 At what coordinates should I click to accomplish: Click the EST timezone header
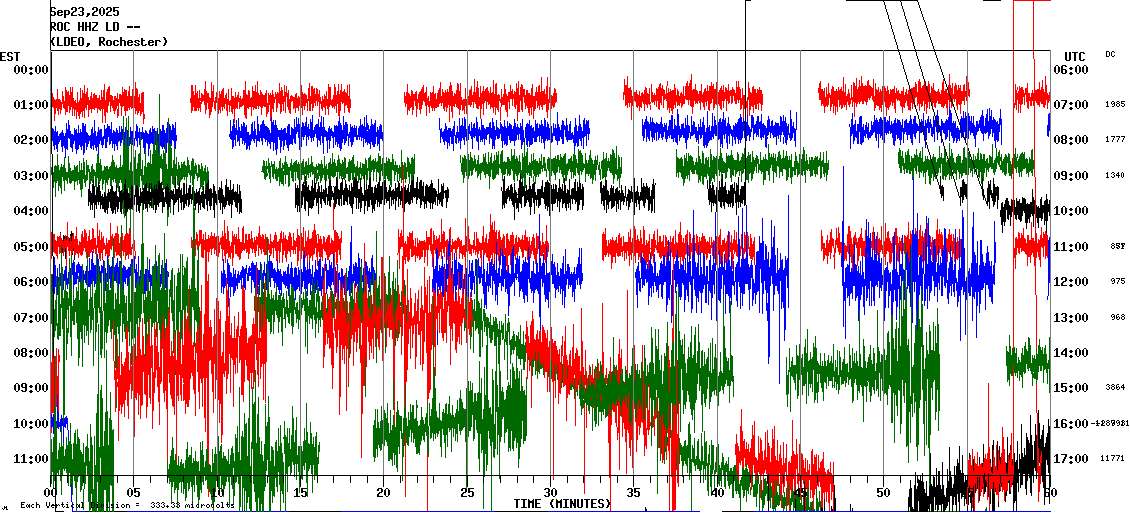point(10,56)
